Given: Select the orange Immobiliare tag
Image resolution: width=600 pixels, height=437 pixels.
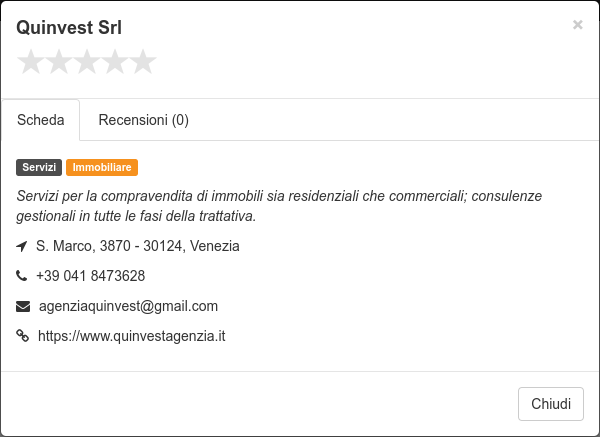Looking at the screenshot, I should click(102, 167).
